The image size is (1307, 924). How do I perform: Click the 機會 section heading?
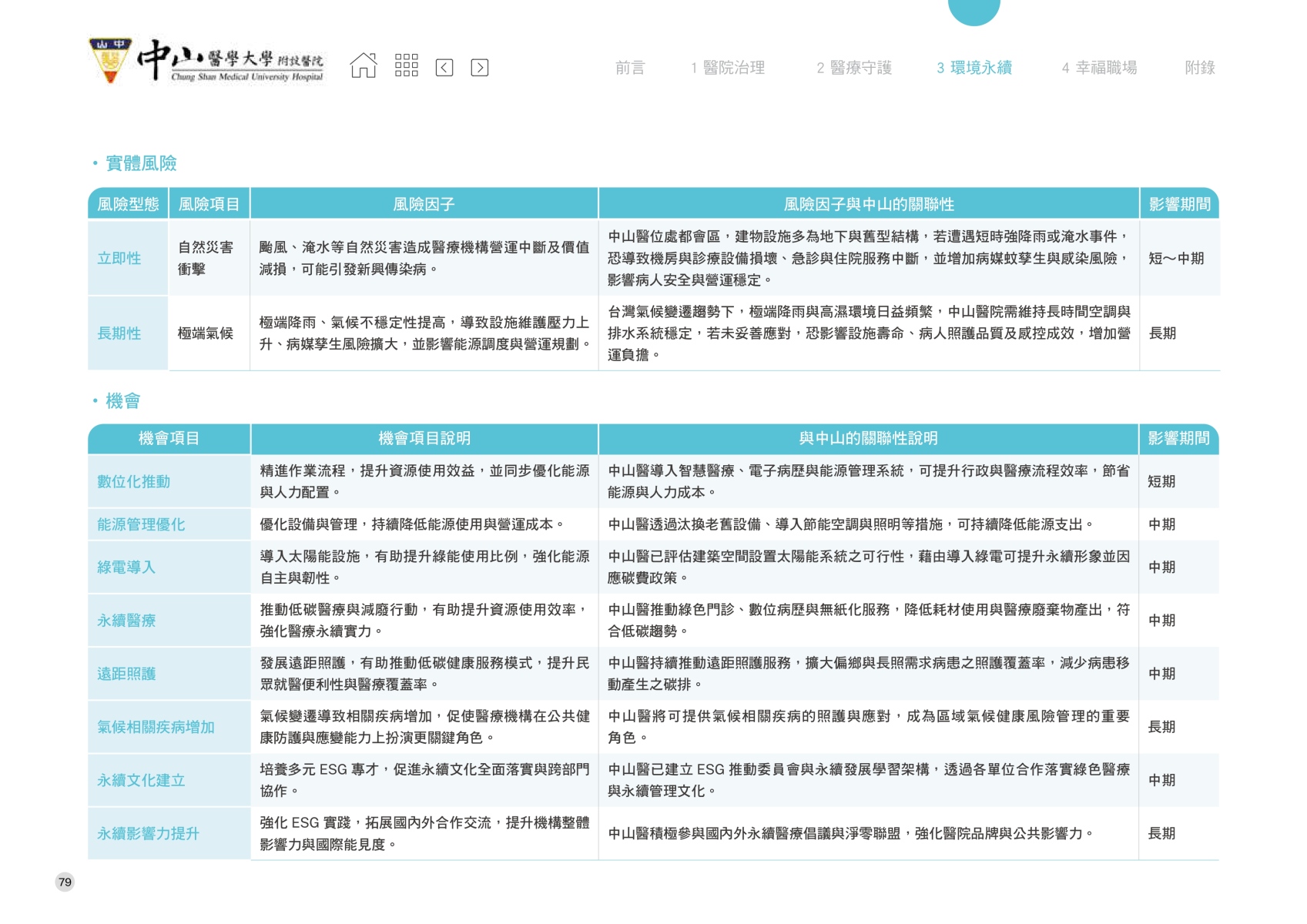pos(122,401)
